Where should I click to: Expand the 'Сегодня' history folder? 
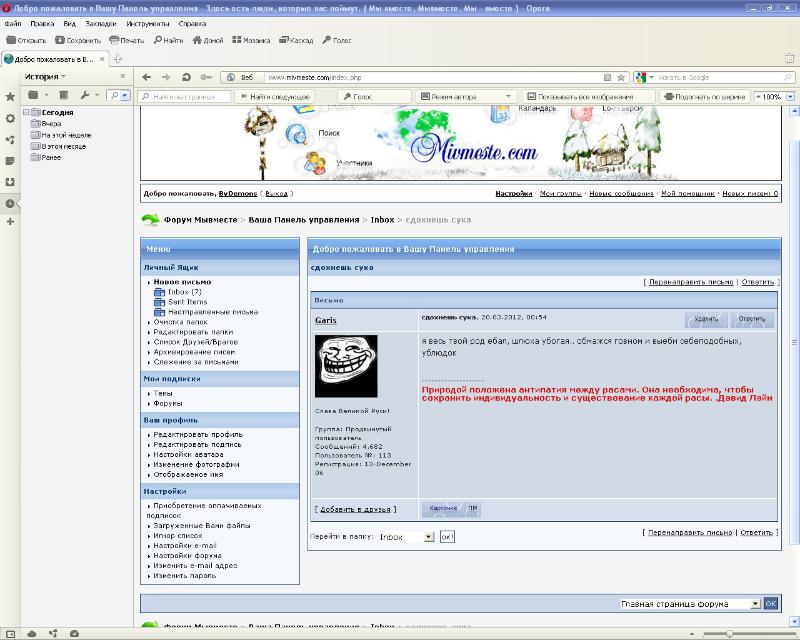click(x=26, y=112)
